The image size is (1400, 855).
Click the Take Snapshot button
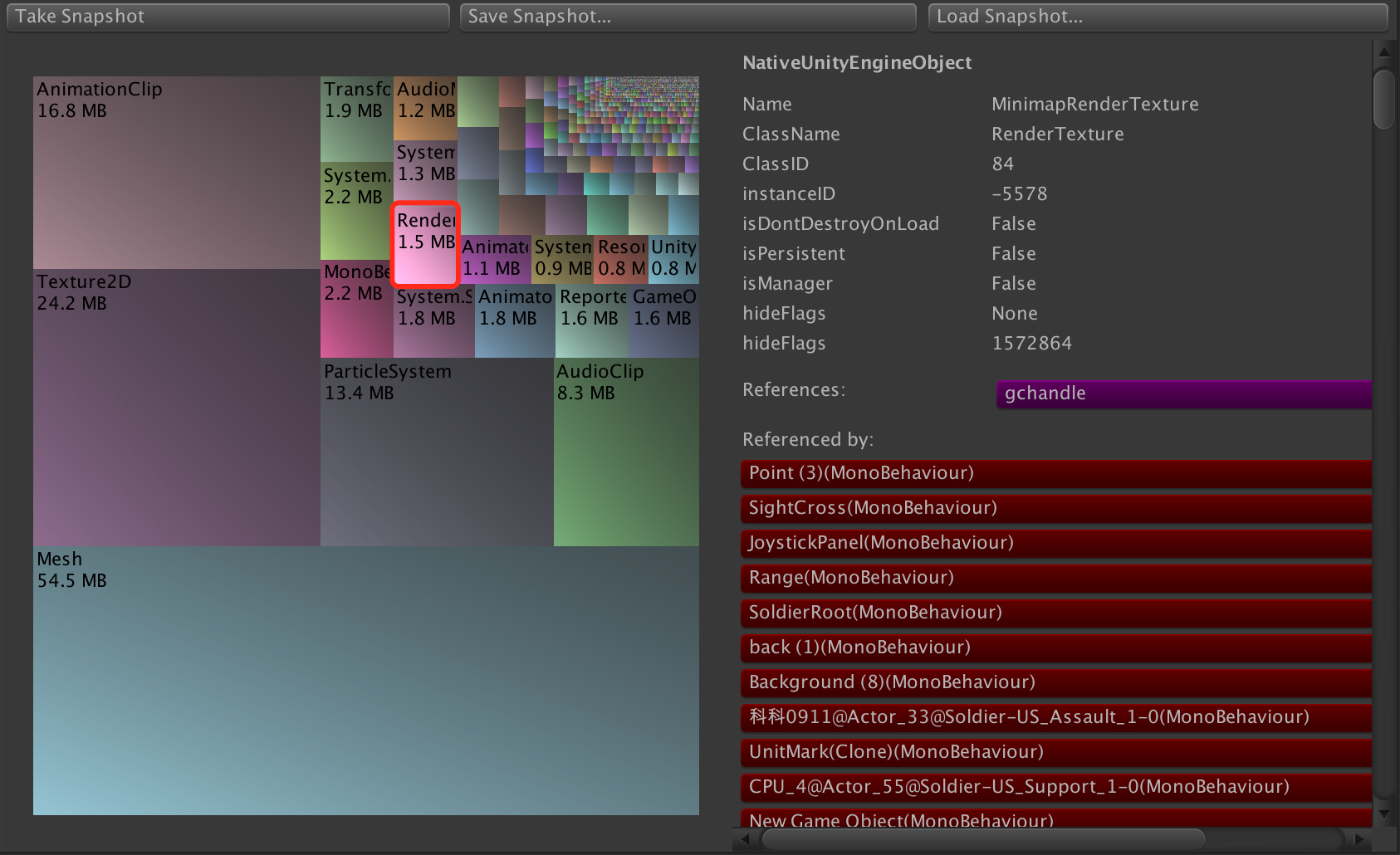(x=228, y=17)
